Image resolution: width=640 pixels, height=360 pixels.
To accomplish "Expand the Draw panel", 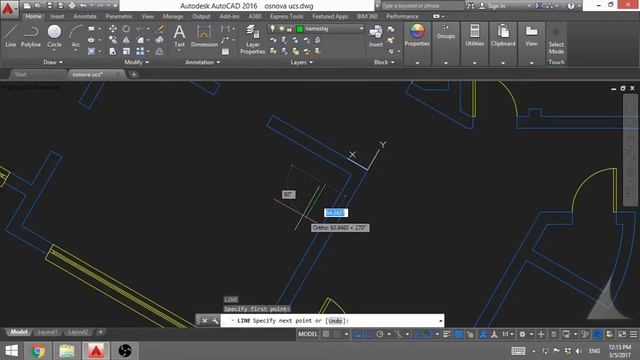I will pos(53,62).
